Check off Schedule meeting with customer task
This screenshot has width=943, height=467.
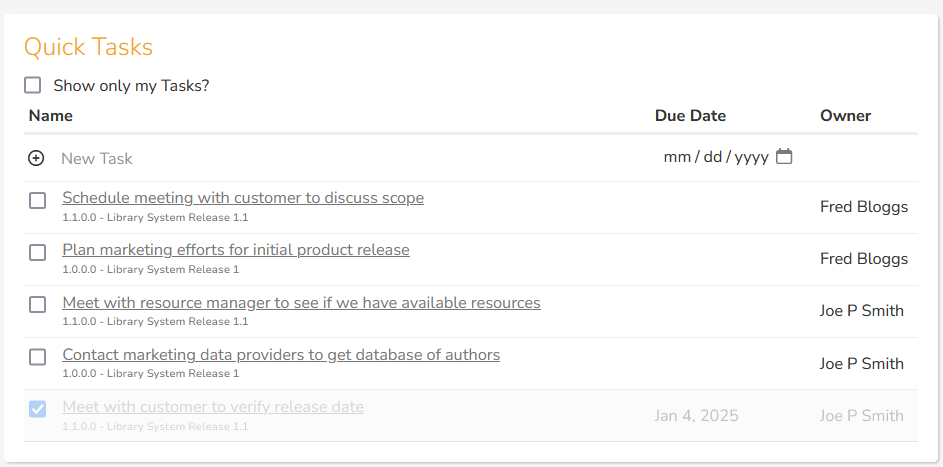pyautogui.click(x=37, y=201)
